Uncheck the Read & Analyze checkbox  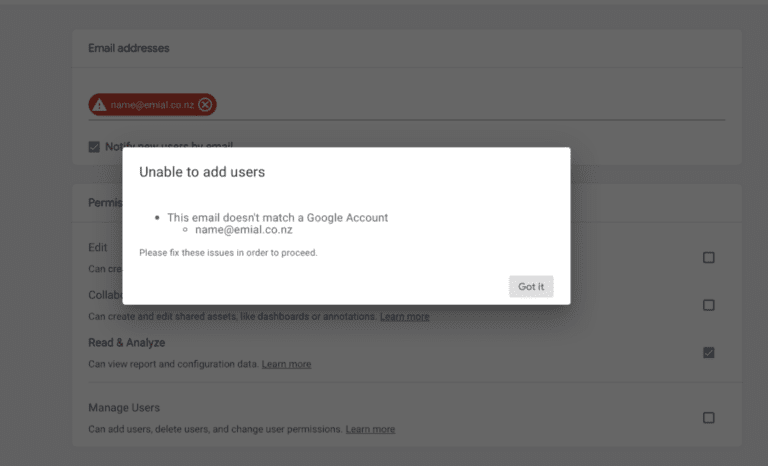708,352
